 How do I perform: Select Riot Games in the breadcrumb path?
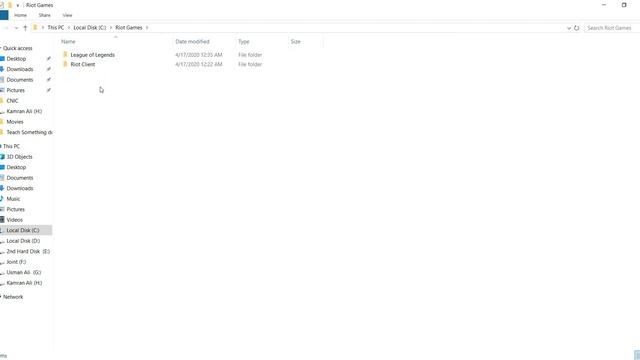(x=129, y=27)
